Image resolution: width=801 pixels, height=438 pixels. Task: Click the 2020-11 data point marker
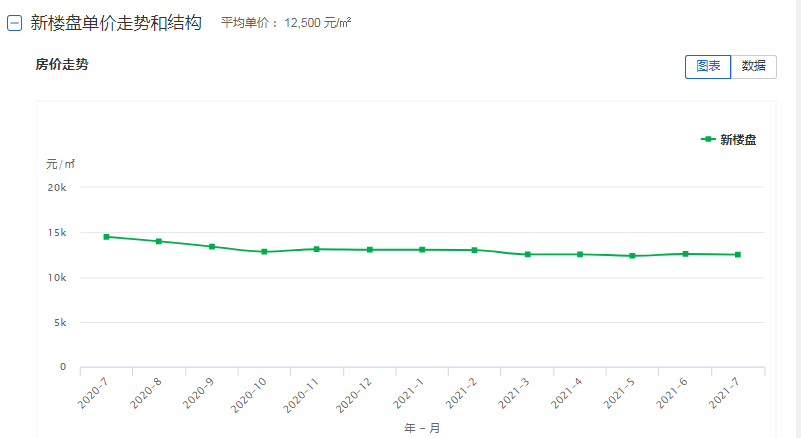[317, 249]
